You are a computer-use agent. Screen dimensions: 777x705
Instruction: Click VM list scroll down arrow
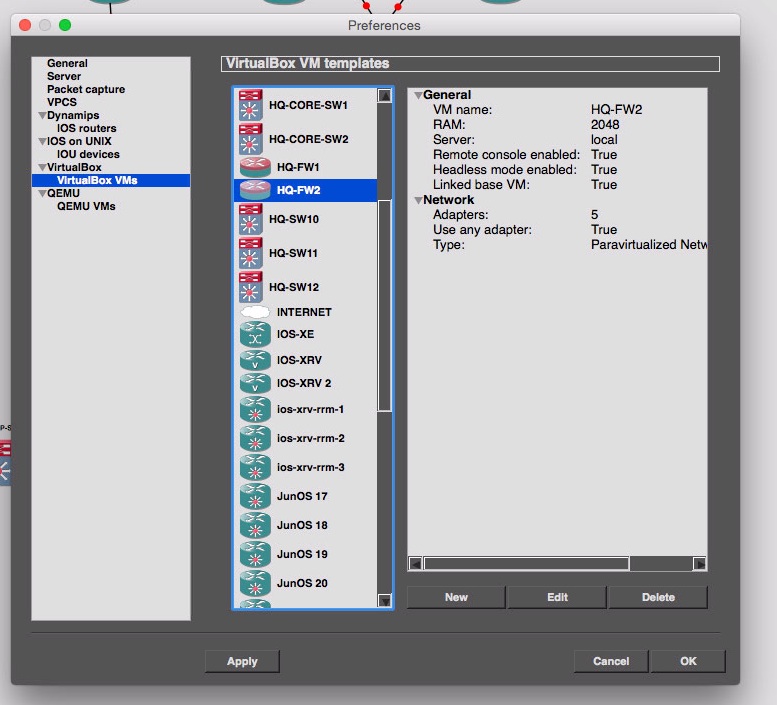[385, 600]
